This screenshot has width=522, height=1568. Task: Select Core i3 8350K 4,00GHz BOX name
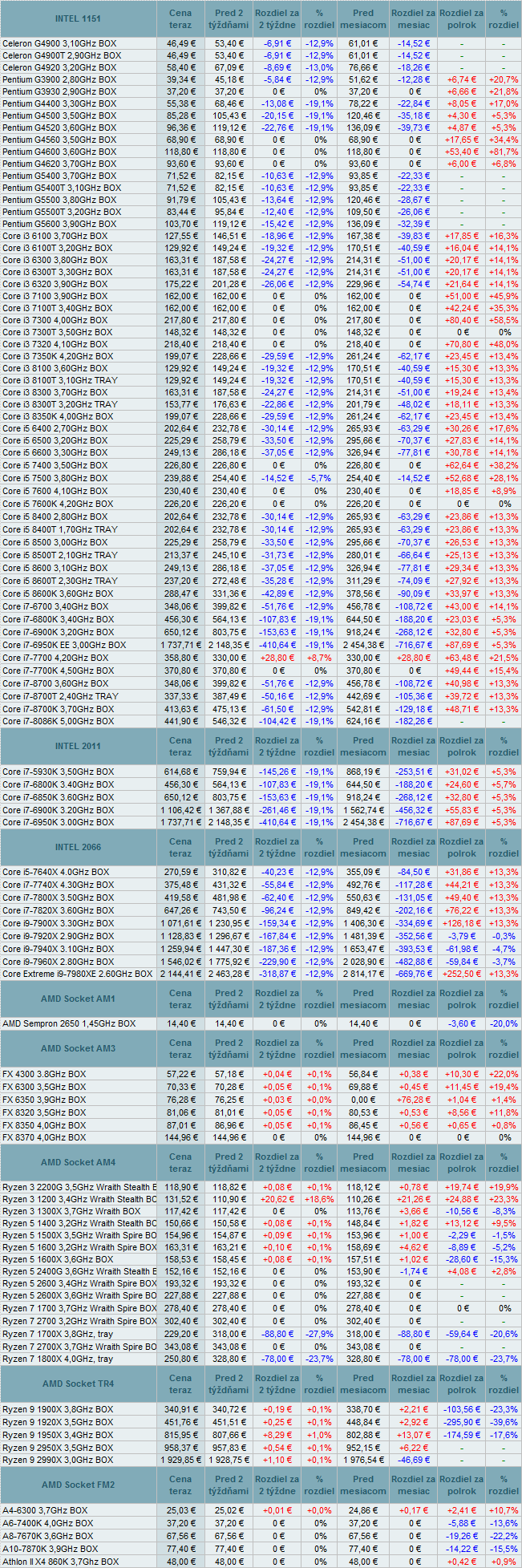coord(58,416)
